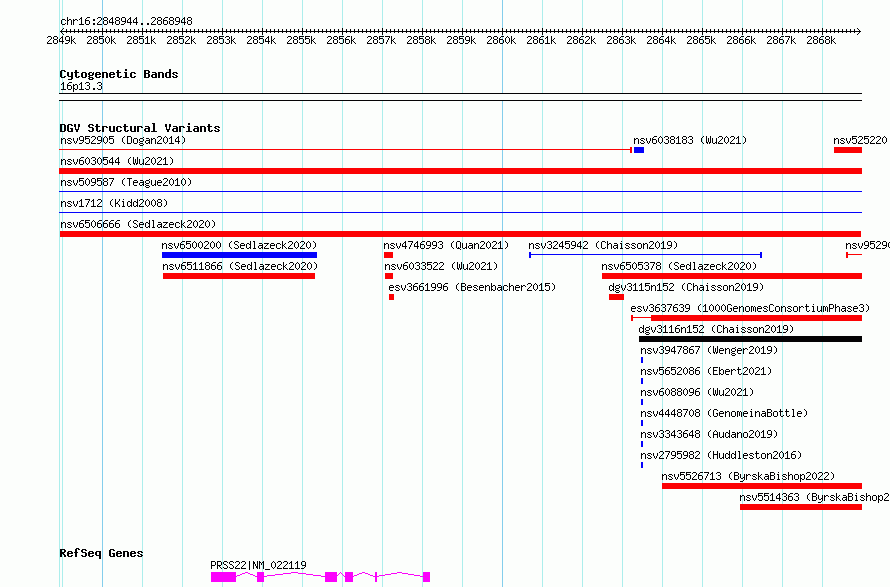Open variant label nsv6500200 (Sedlazeck2020)

(x=239, y=245)
